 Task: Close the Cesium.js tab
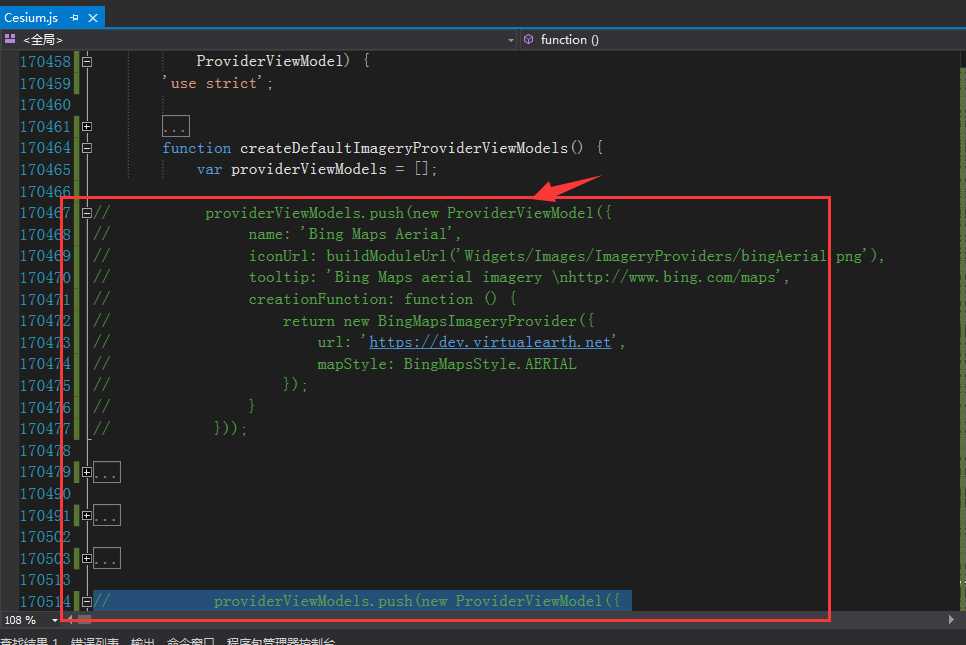coord(93,18)
